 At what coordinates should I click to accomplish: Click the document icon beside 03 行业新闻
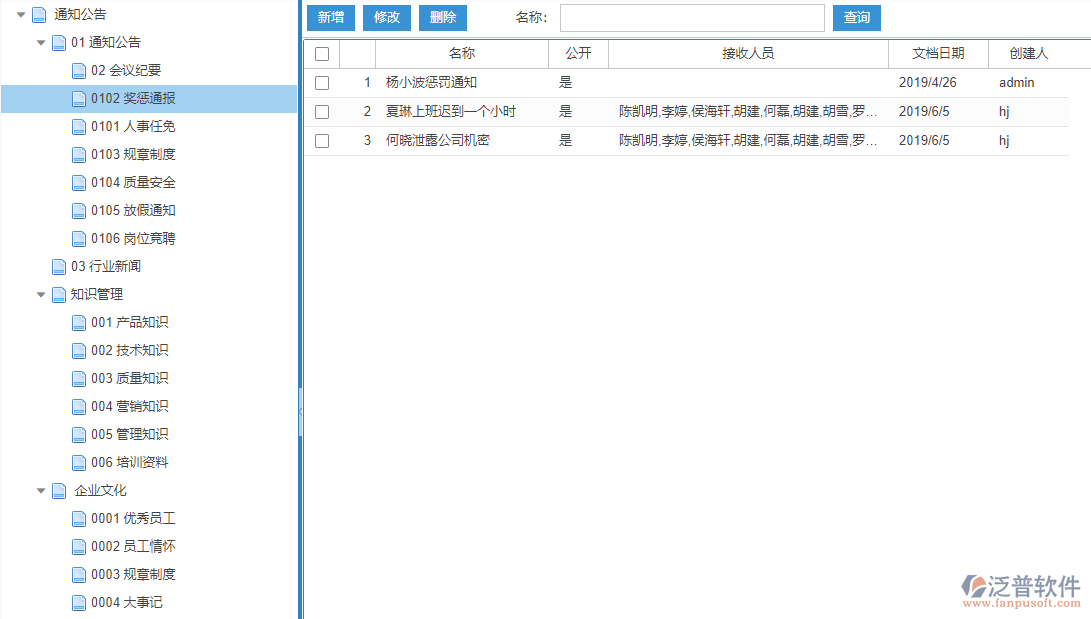[x=58, y=266]
